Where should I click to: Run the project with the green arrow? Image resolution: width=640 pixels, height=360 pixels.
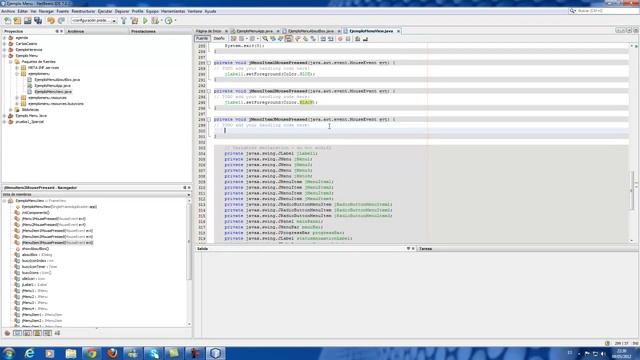coord(145,20)
